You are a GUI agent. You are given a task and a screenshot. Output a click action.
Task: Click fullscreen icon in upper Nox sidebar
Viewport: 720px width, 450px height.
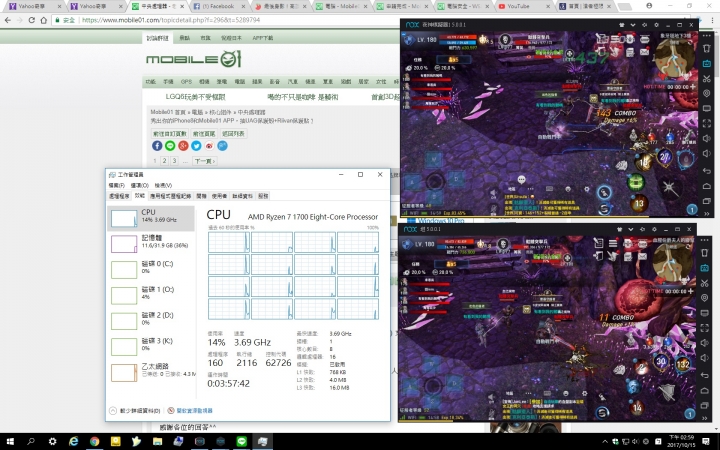coord(707,123)
